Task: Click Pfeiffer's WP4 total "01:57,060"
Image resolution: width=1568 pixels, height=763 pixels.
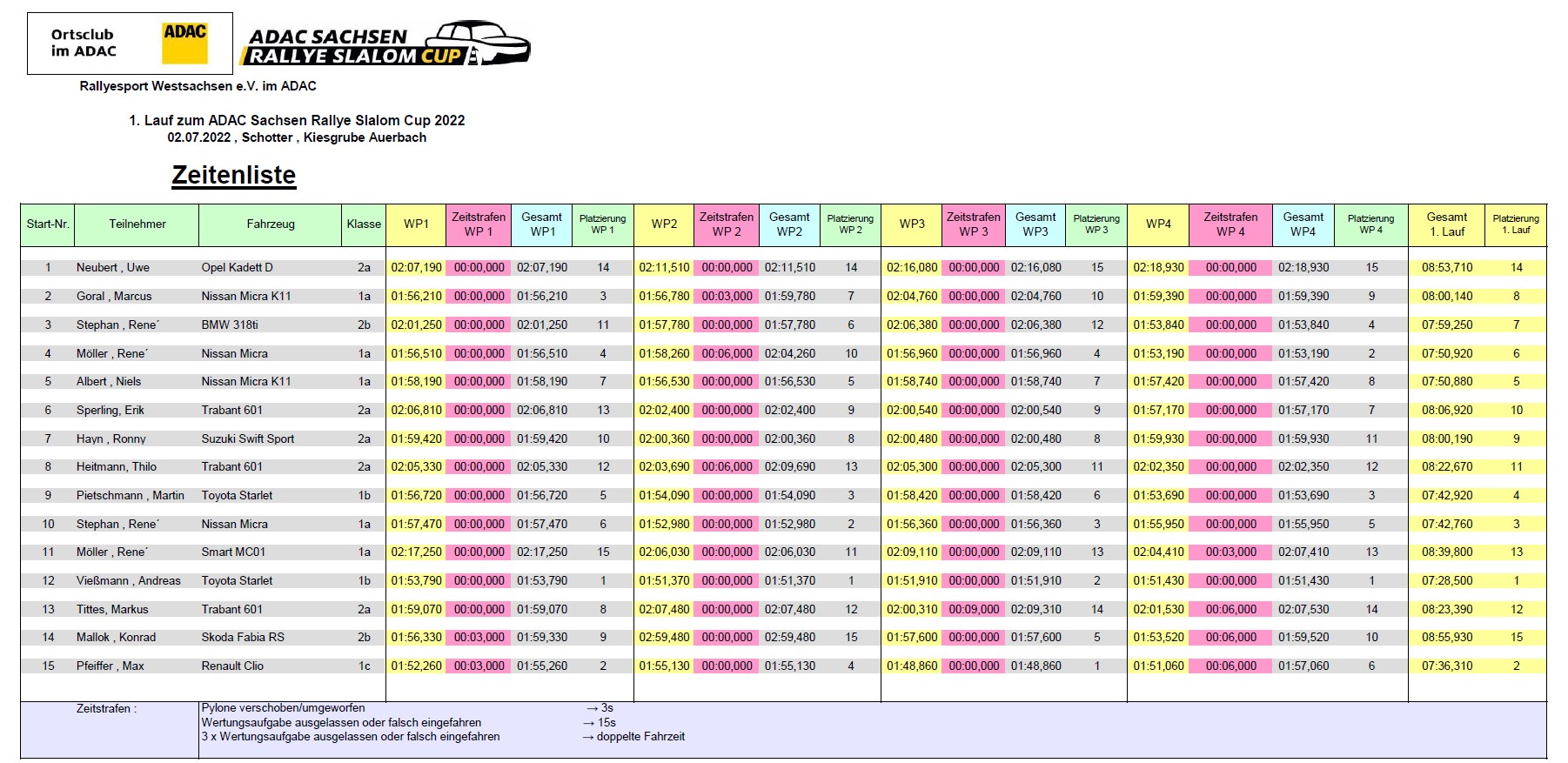Action: click(1303, 666)
